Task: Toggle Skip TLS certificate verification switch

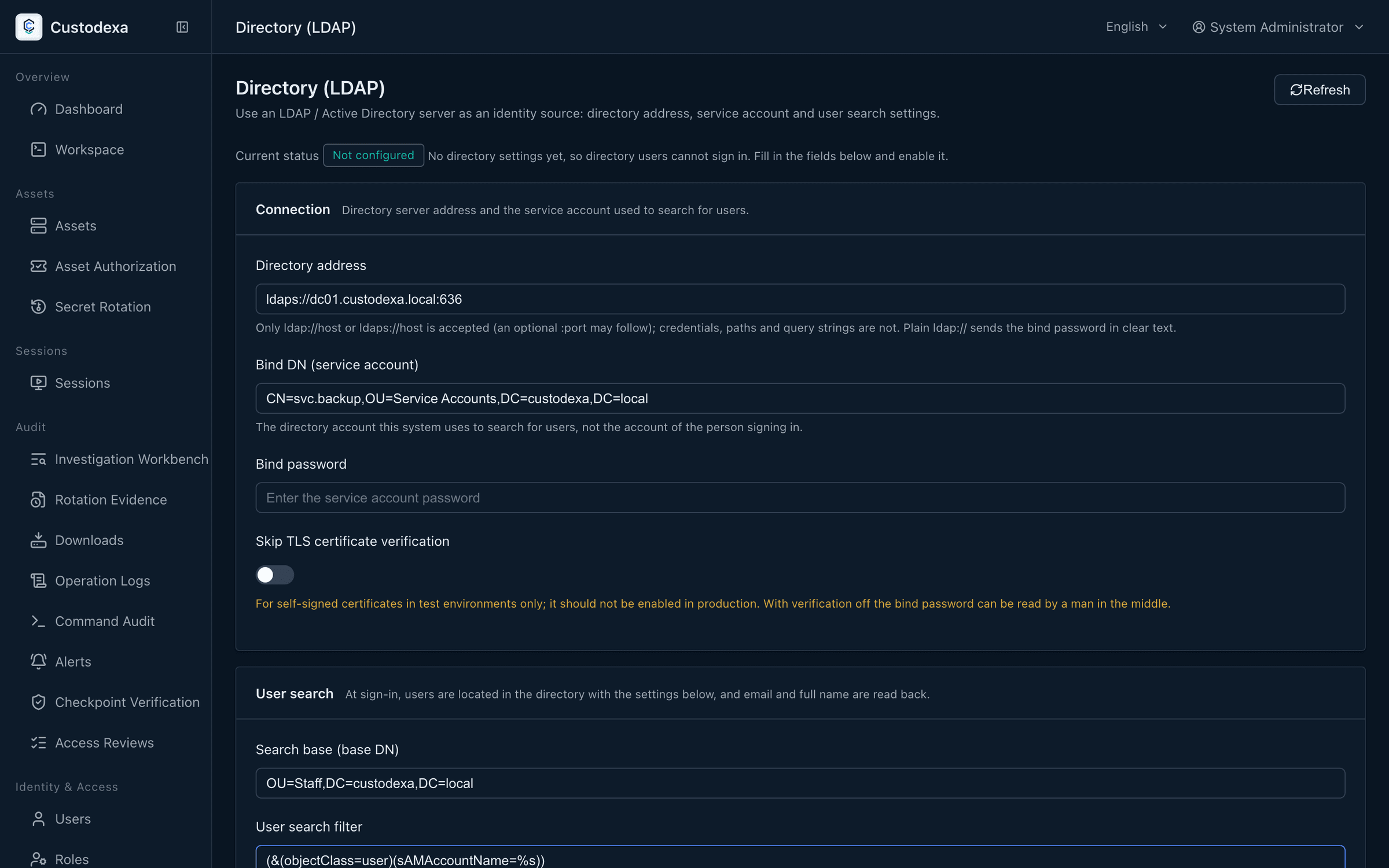Action: coord(275,575)
